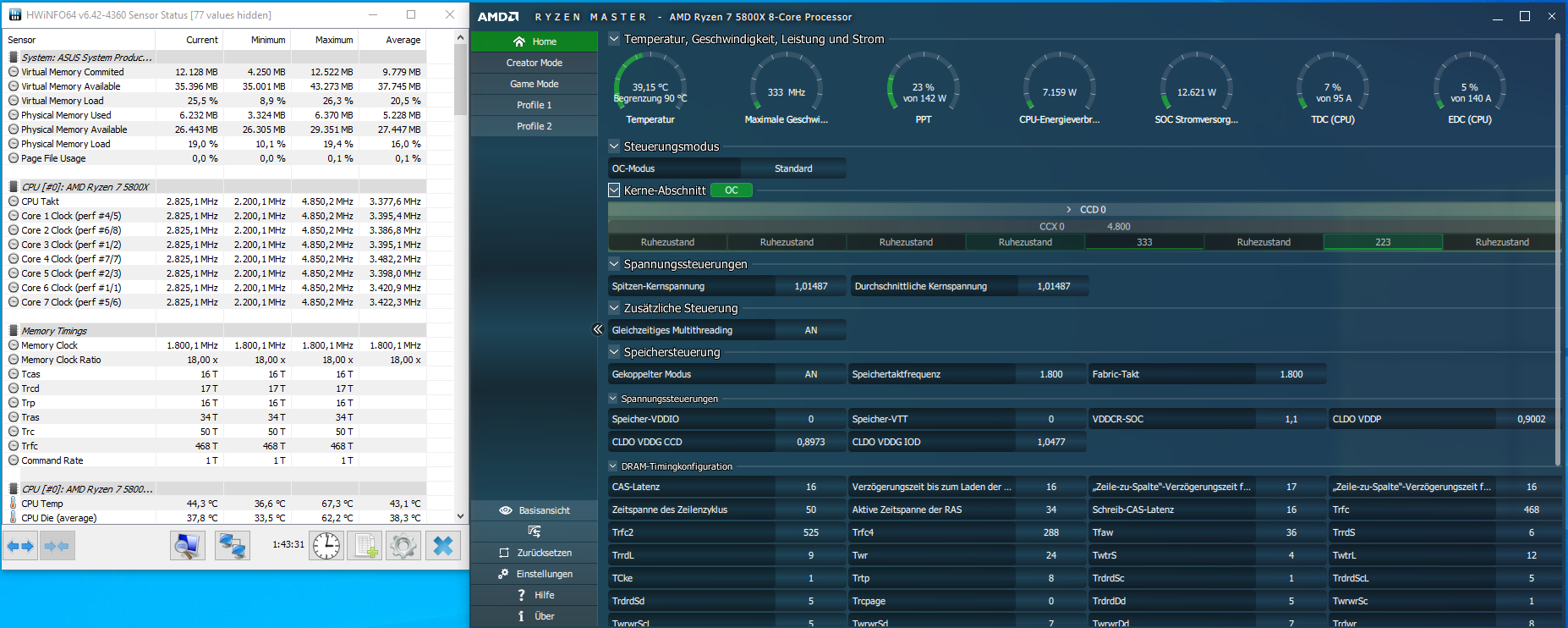Click the Zurücksetzen reset icon
Image resolution: width=1568 pixels, height=628 pixels.
[x=504, y=553]
